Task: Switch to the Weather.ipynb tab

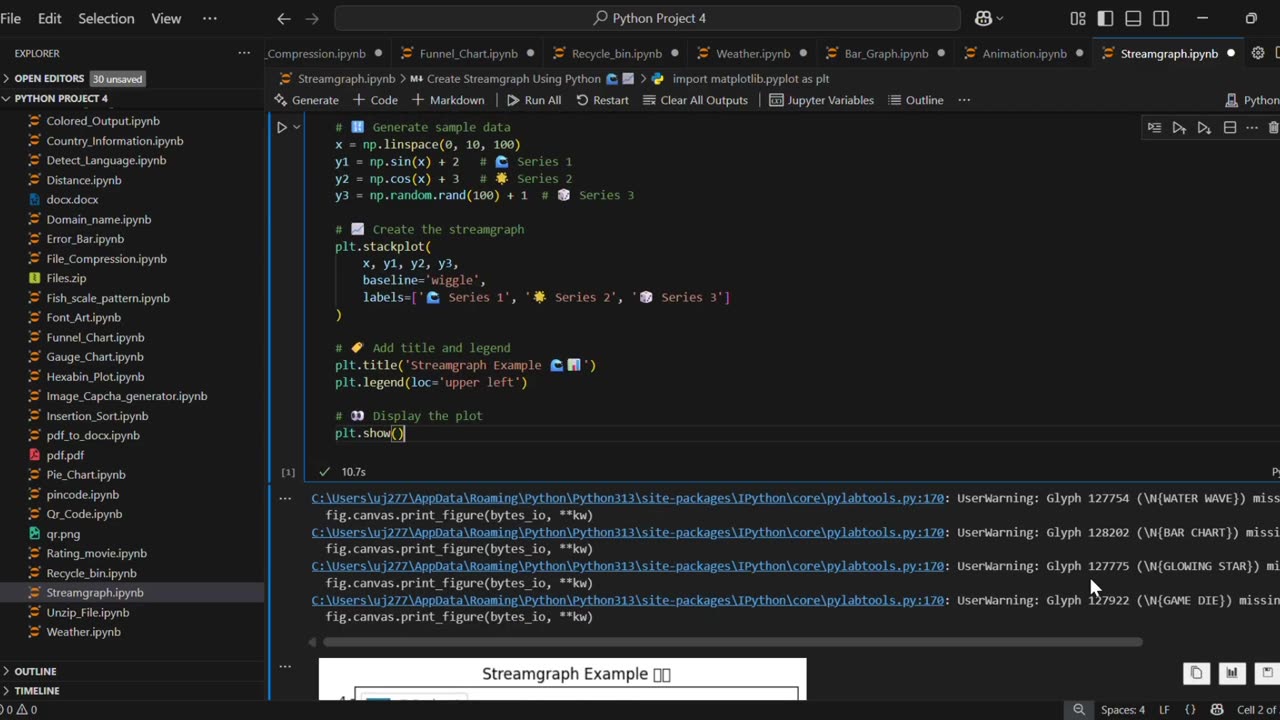Action: point(753,53)
